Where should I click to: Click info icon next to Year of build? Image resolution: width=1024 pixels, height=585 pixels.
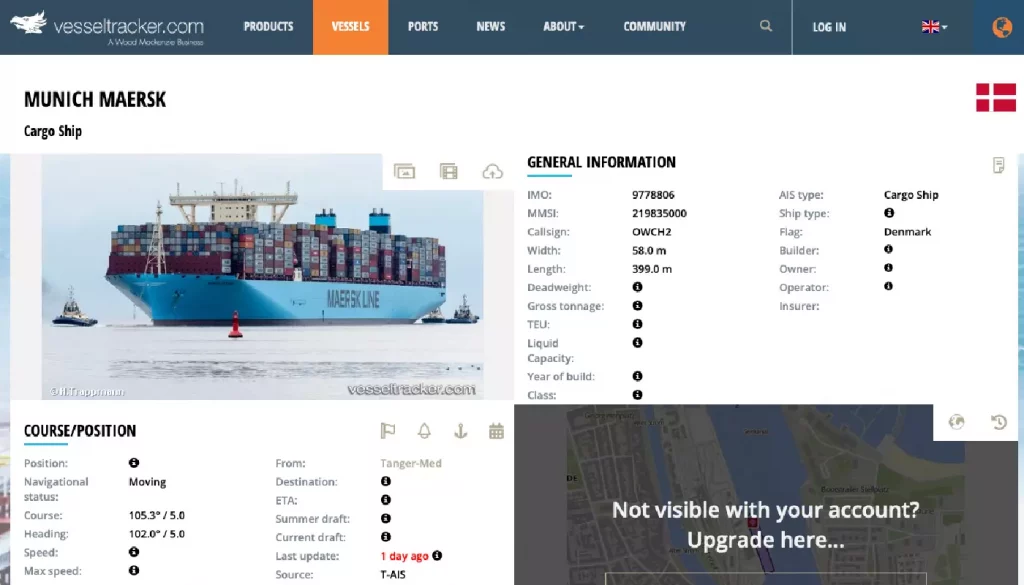click(x=637, y=376)
